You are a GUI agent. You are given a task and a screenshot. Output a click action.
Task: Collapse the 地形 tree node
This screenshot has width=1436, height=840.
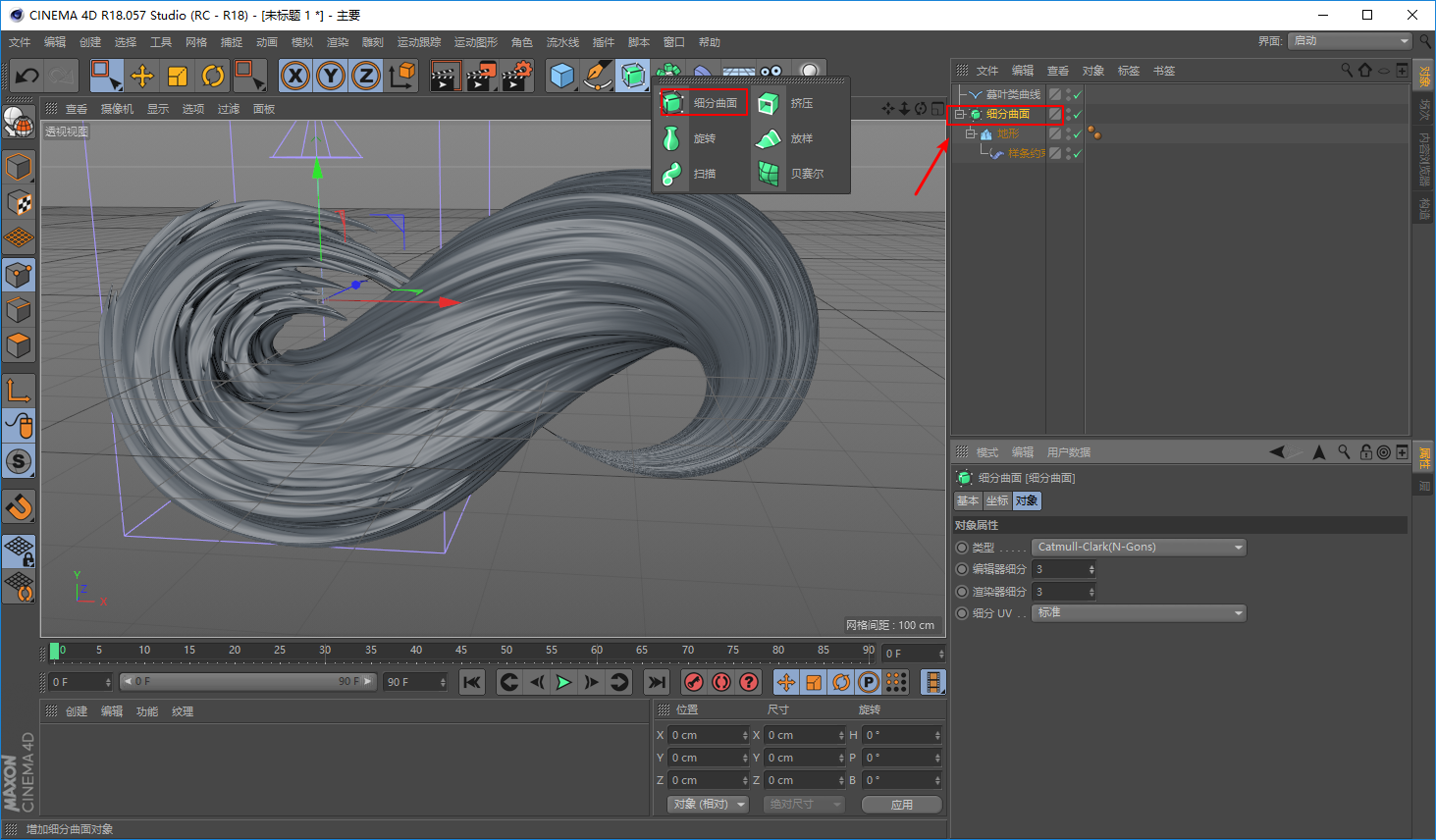click(x=970, y=134)
